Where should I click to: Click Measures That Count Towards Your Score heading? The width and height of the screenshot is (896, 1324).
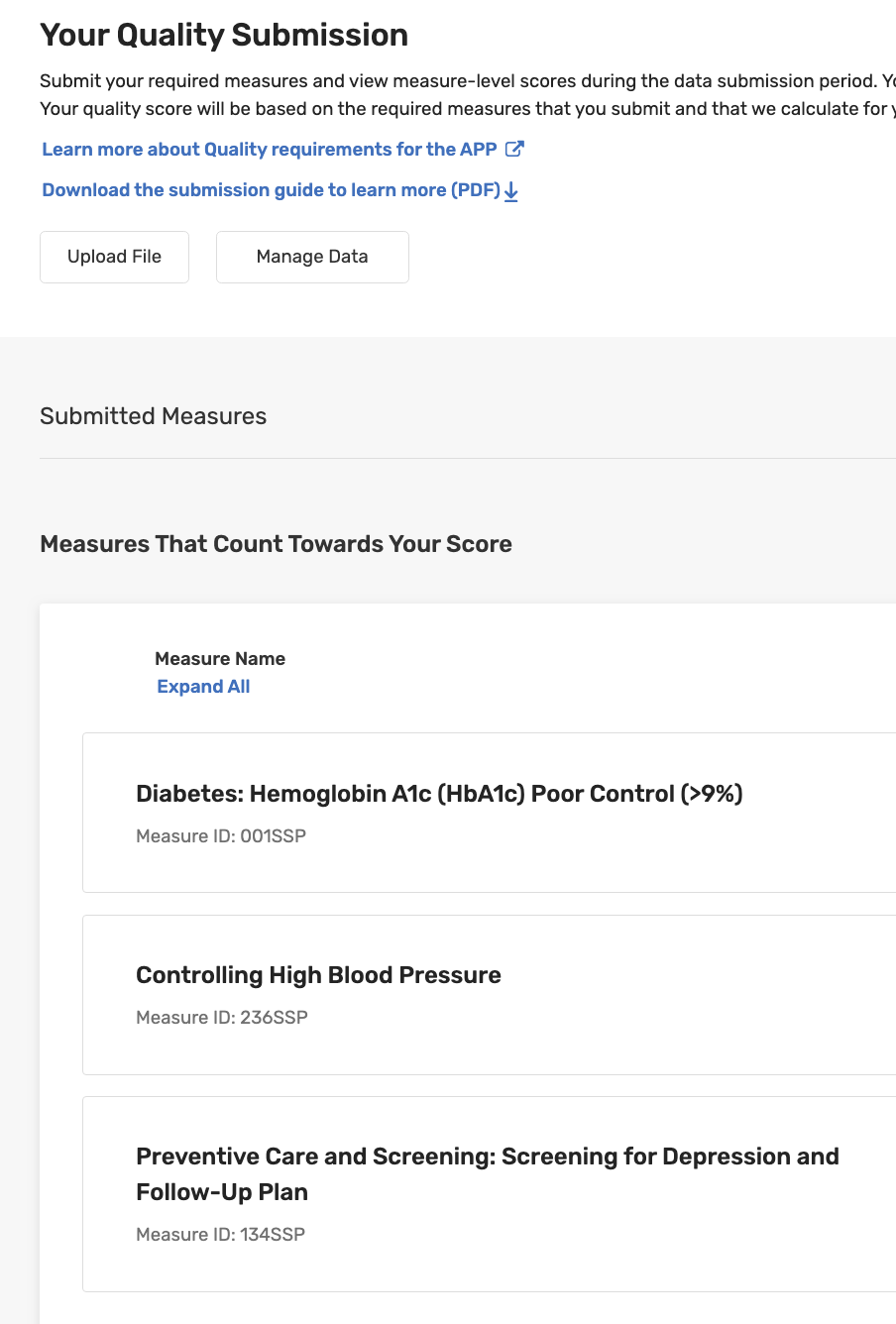[x=276, y=544]
